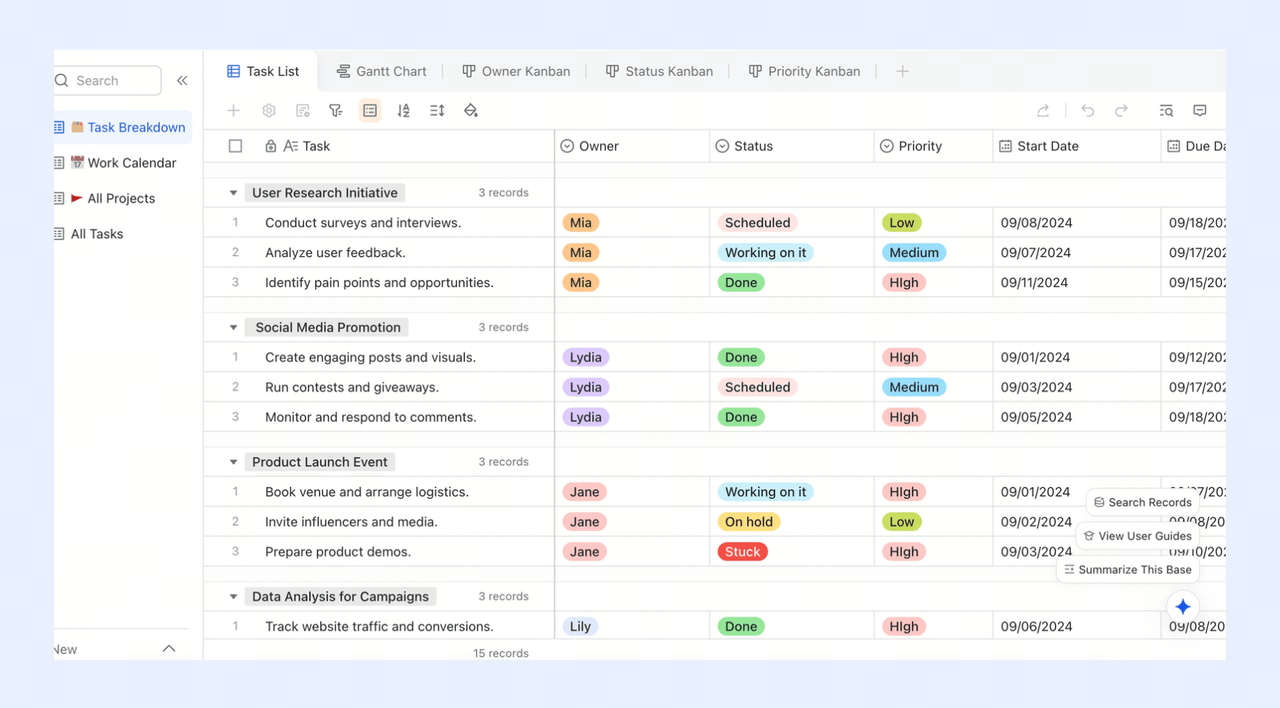Switch to the Task List tab

pos(262,71)
